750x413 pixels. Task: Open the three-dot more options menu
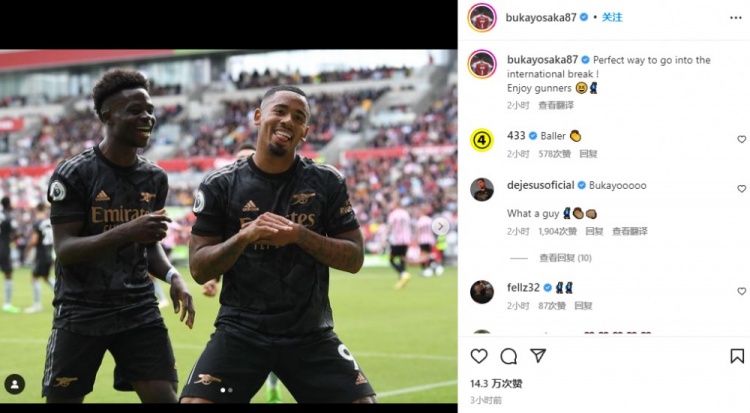click(x=736, y=18)
